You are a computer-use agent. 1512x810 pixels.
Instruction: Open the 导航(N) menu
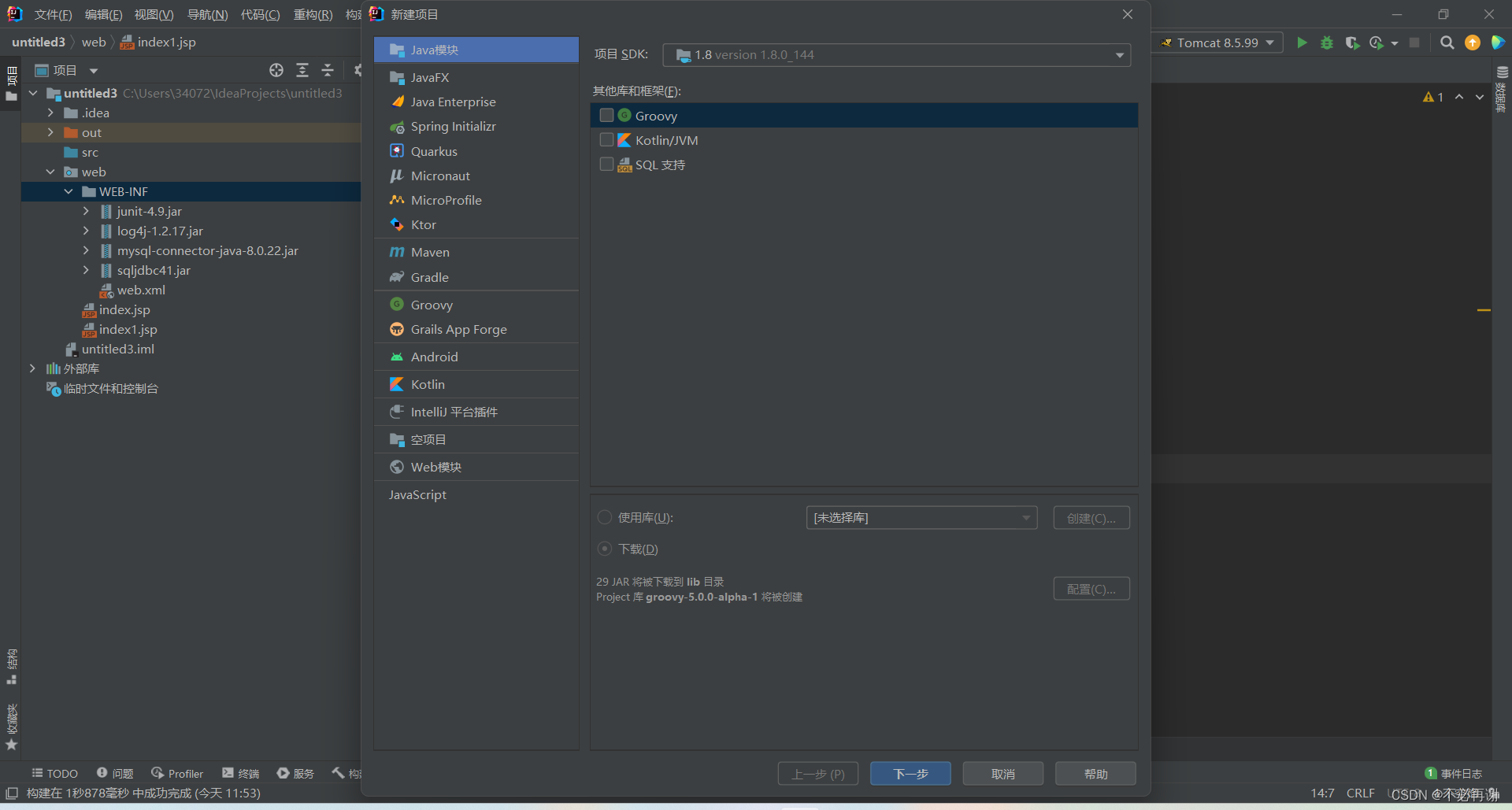tap(207, 14)
